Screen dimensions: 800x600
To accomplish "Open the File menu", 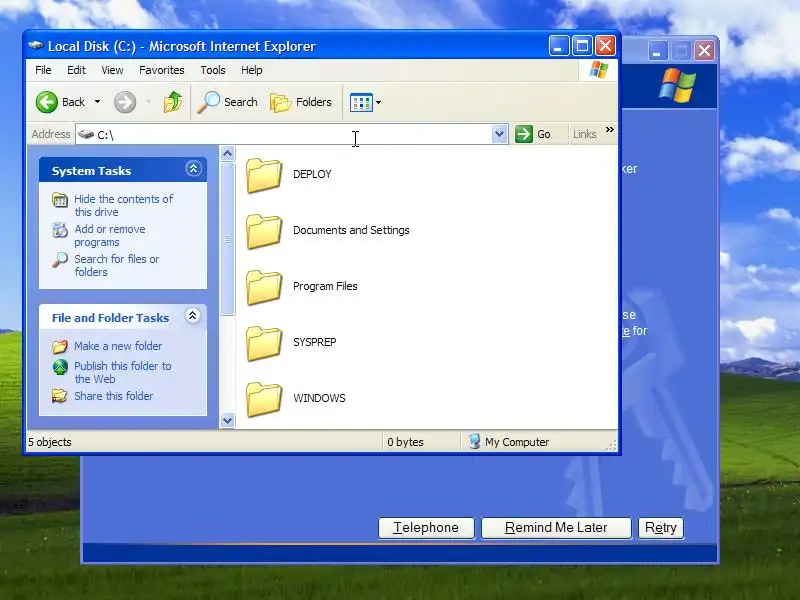I will click(43, 70).
